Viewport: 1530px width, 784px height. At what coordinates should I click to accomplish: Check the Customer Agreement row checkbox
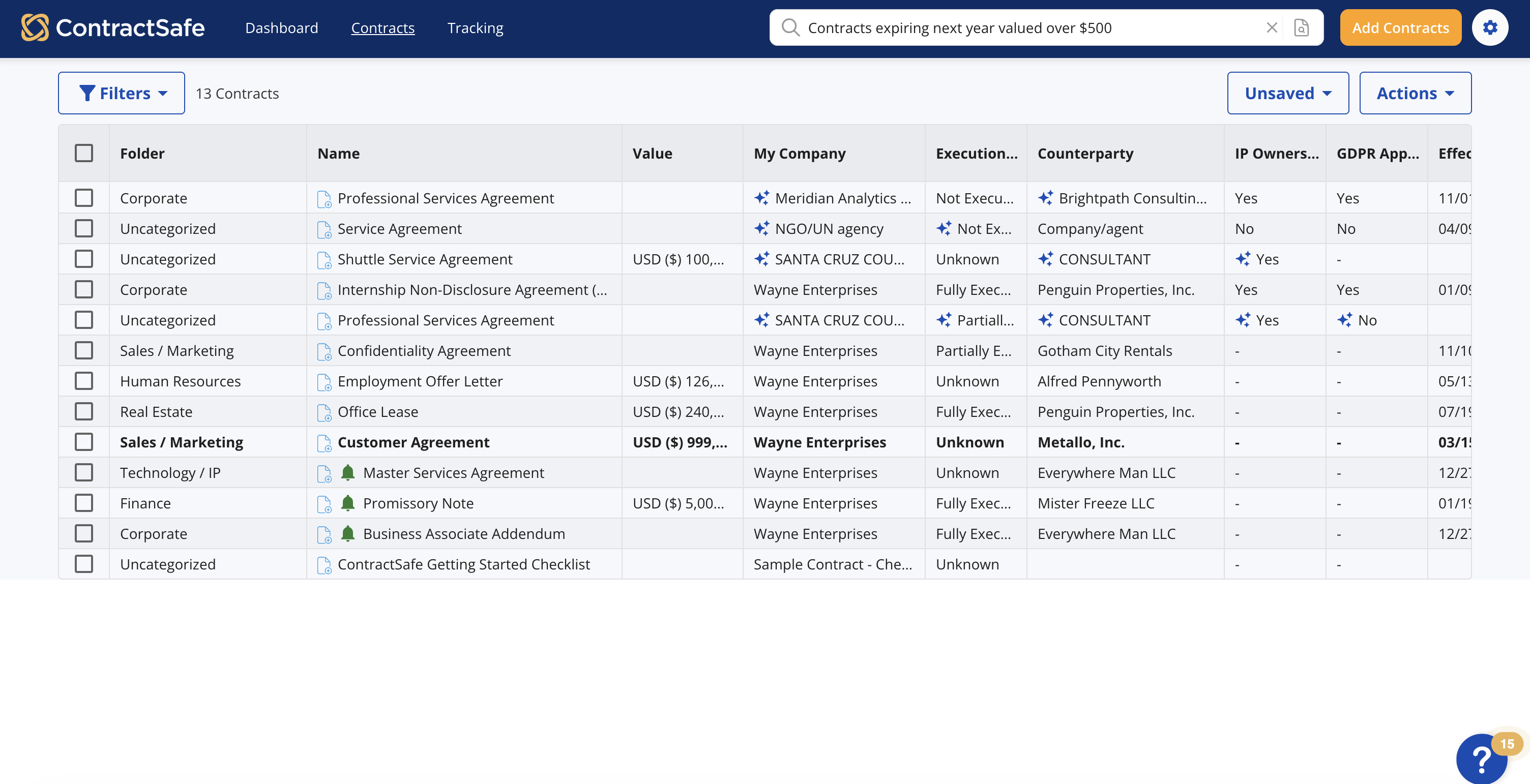[x=84, y=442]
